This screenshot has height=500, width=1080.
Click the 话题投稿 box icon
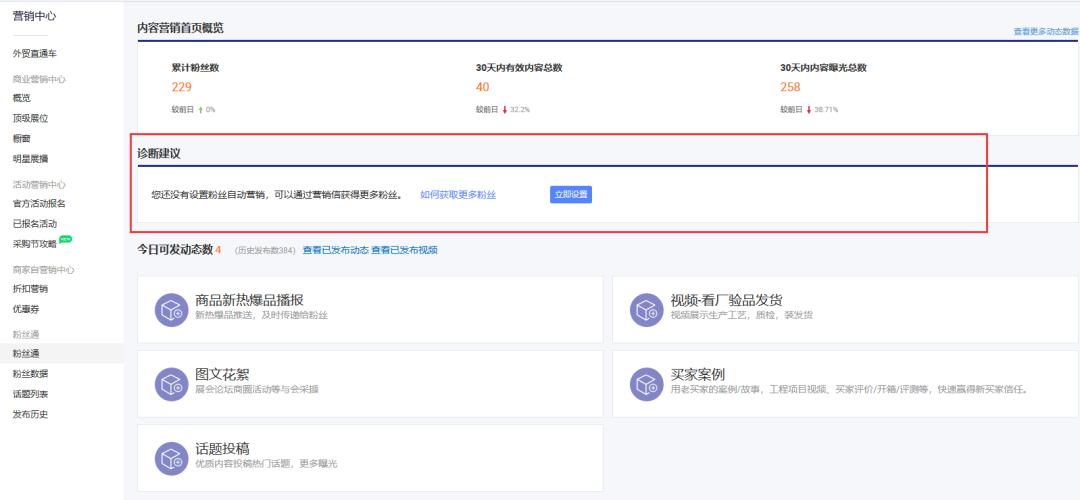pos(171,458)
